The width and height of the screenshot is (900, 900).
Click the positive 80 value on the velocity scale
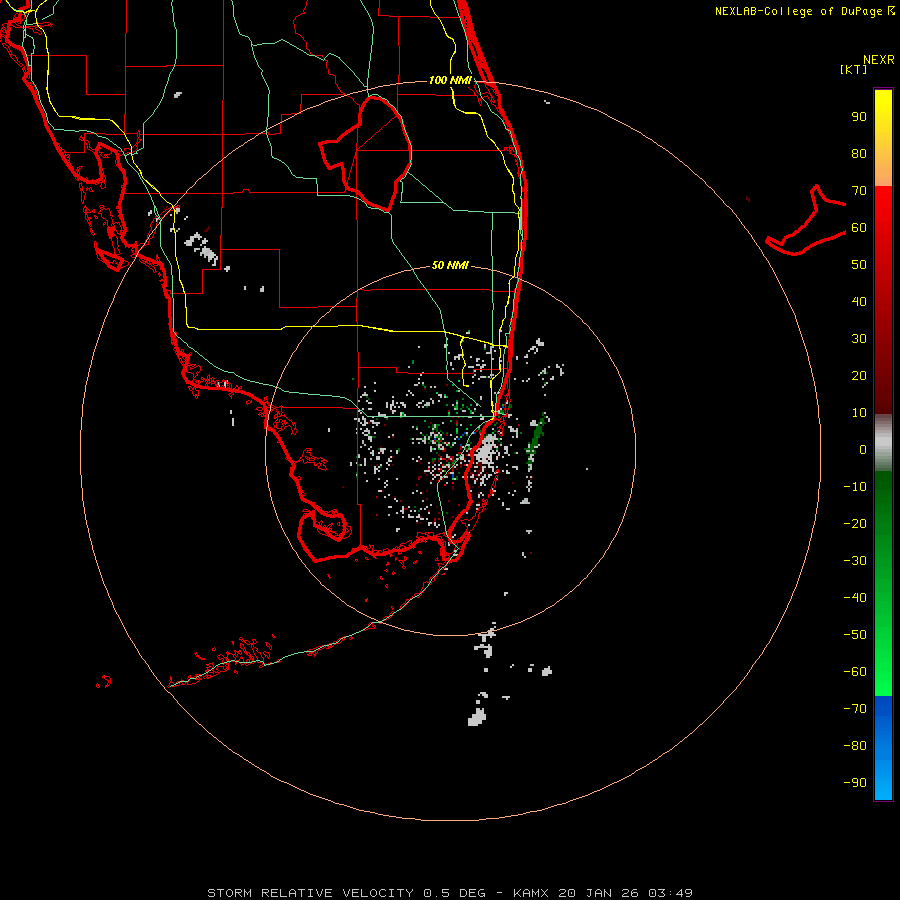click(859, 153)
